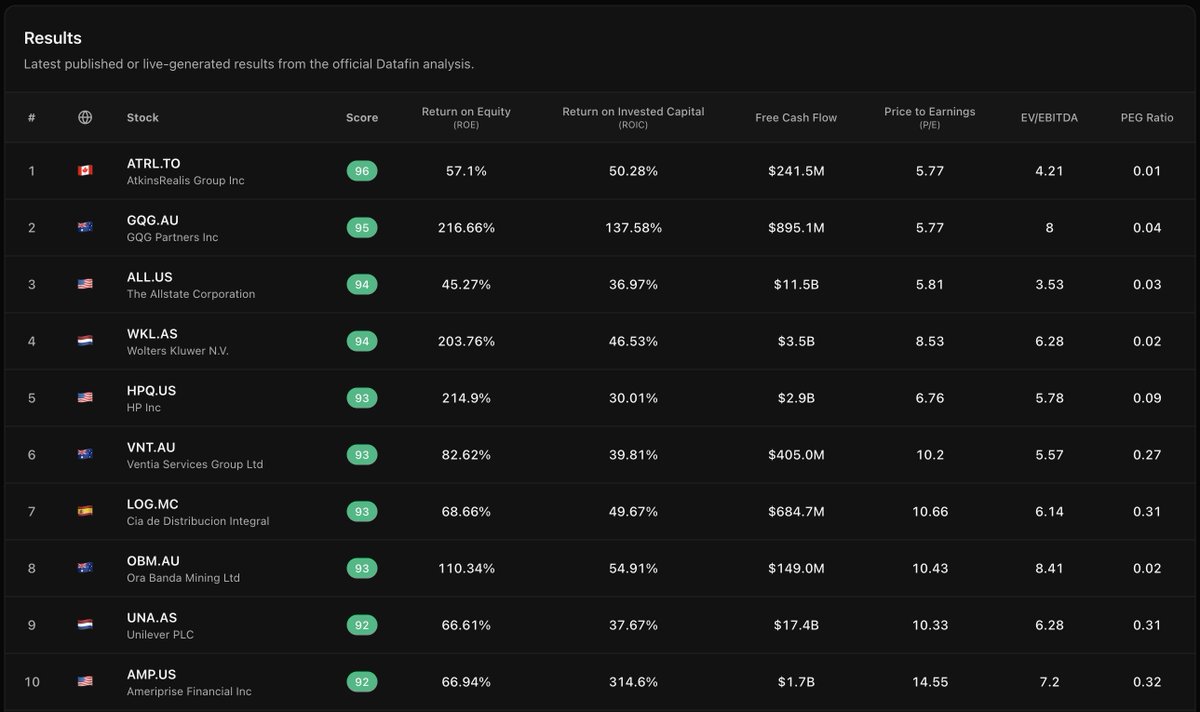Click the Netherlands flag beside WKL.AS
Screen dimensions: 1200x712
point(85,341)
